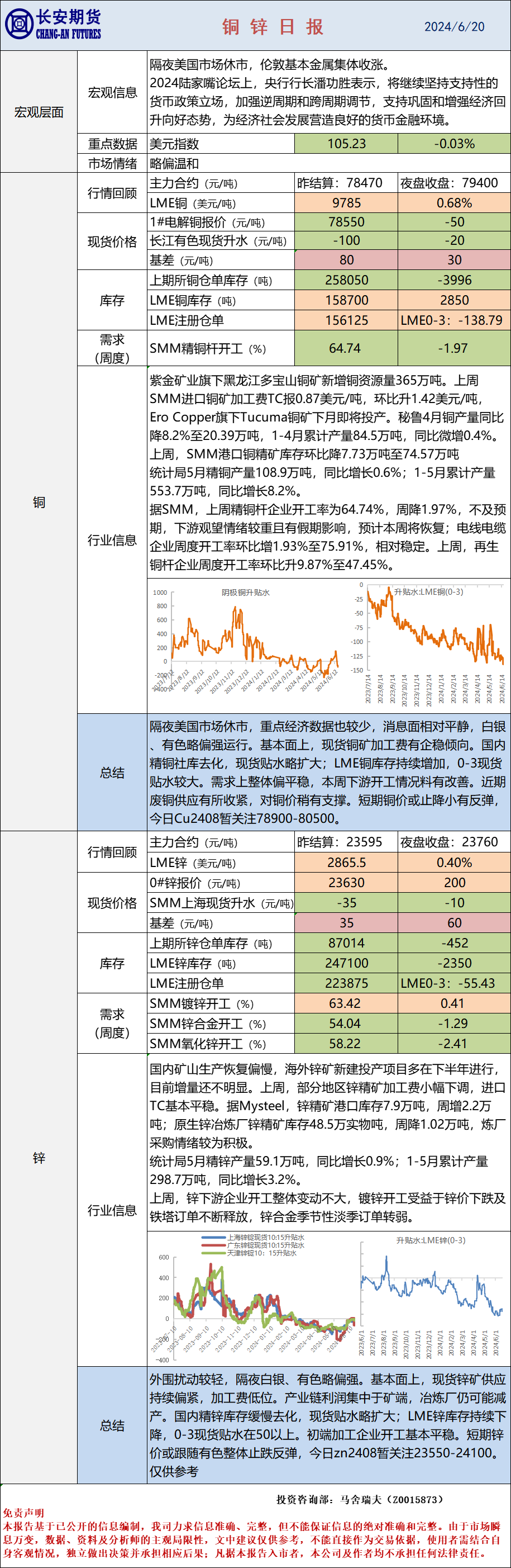Select the dollar index value 105.23

[x=346, y=144]
